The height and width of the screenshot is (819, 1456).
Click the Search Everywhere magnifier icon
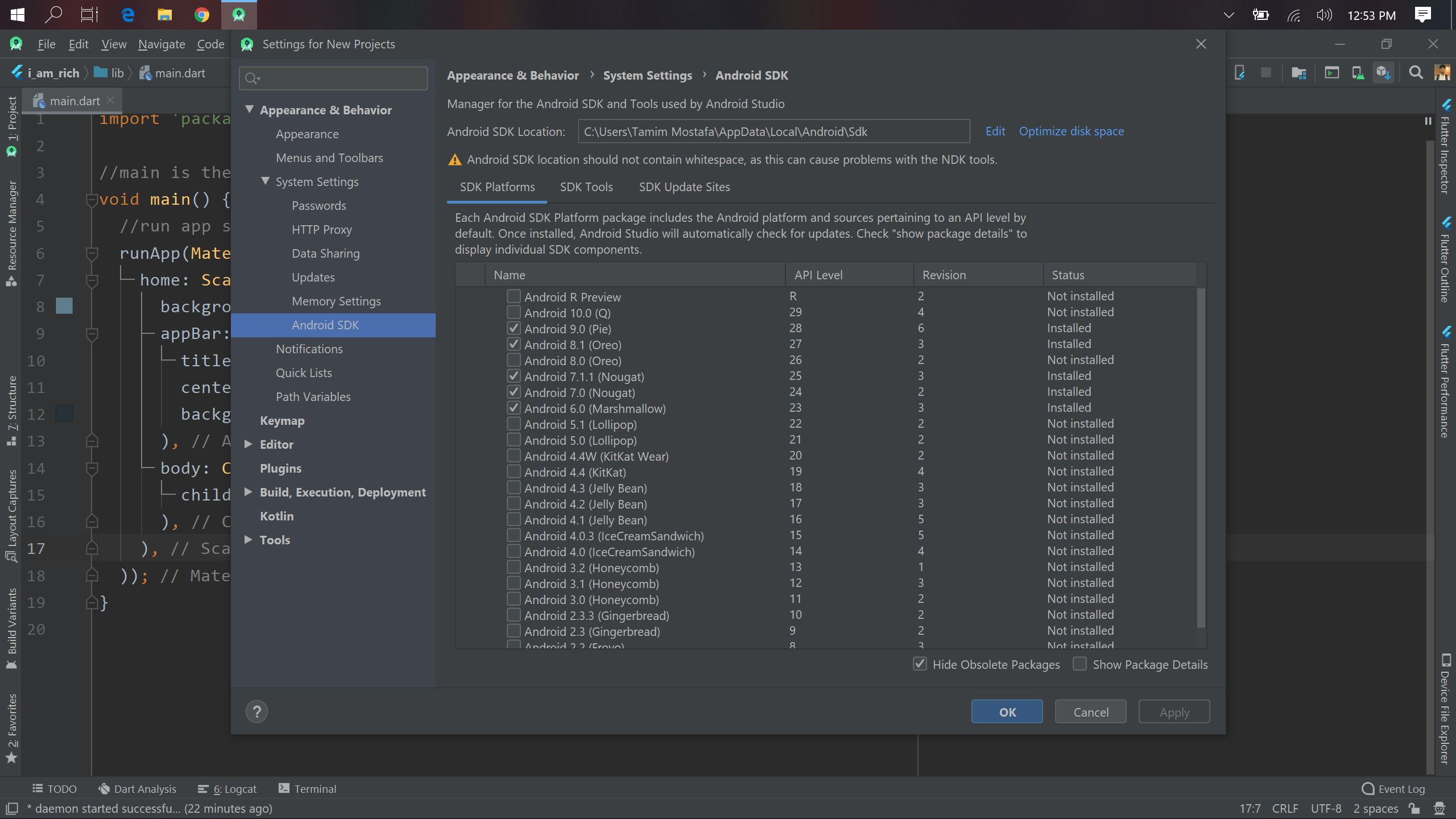(1416, 73)
